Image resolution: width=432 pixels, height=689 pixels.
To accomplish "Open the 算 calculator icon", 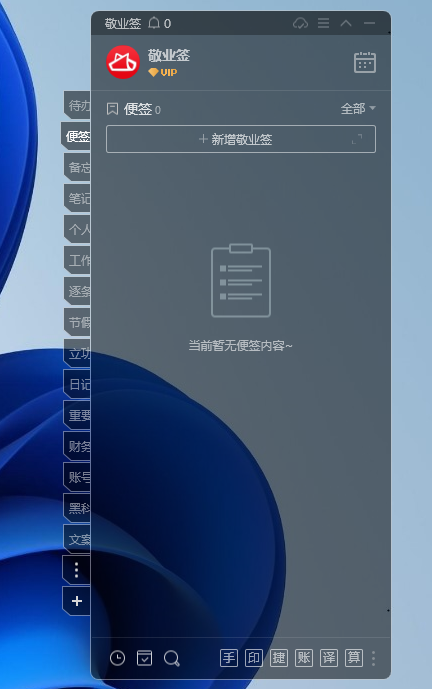I will point(354,658).
